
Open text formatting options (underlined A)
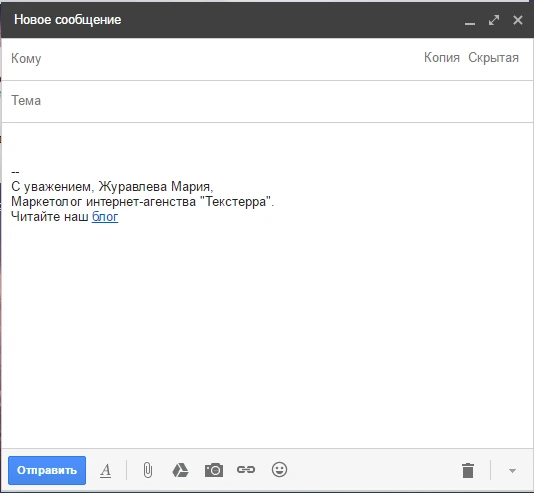pos(106,471)
